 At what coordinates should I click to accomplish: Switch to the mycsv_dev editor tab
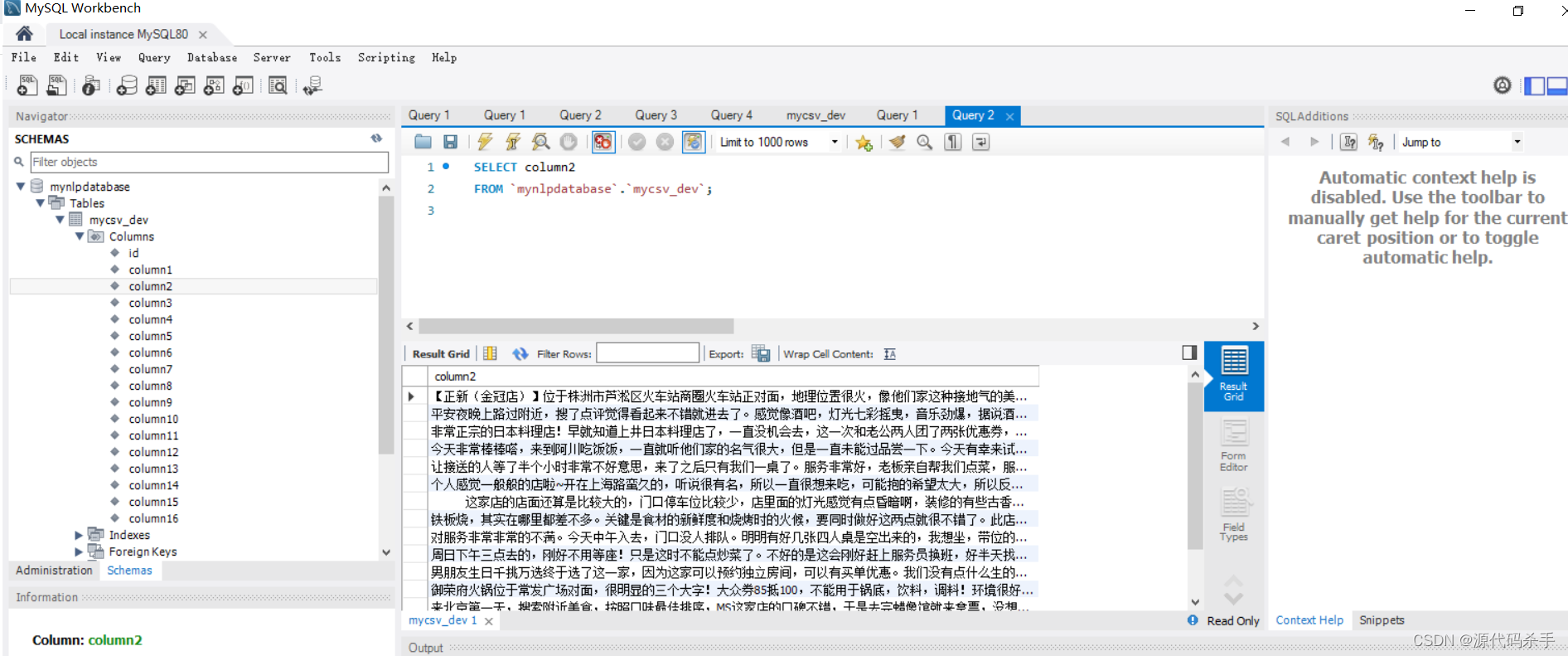tap(815, 115)
